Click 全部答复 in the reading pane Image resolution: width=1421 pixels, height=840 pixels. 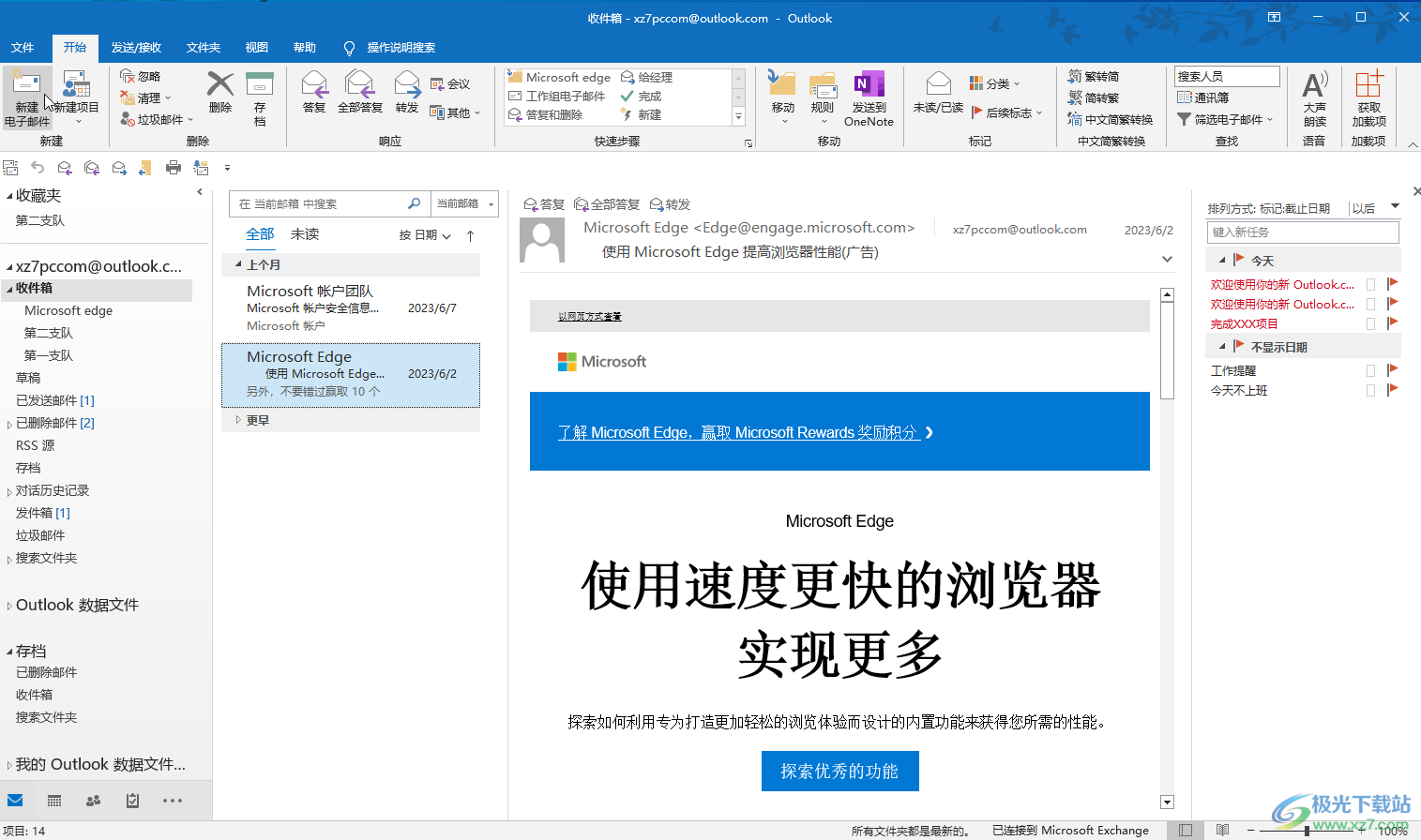coord(607,204)
